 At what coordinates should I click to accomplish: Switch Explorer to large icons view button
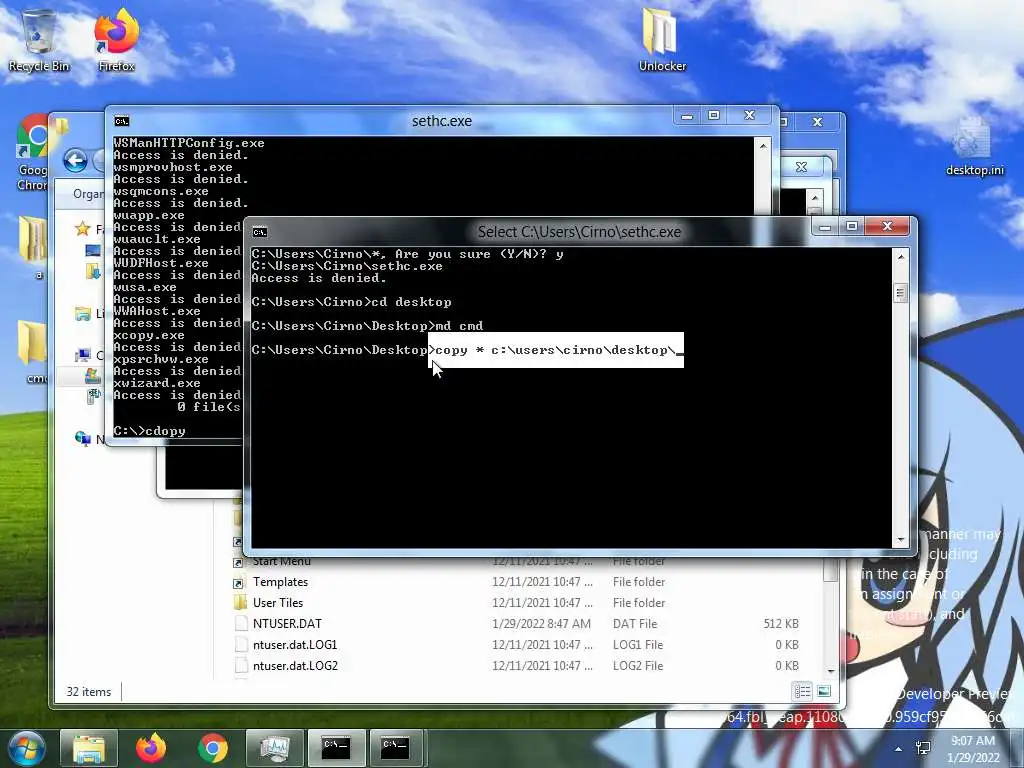(824, 691)
